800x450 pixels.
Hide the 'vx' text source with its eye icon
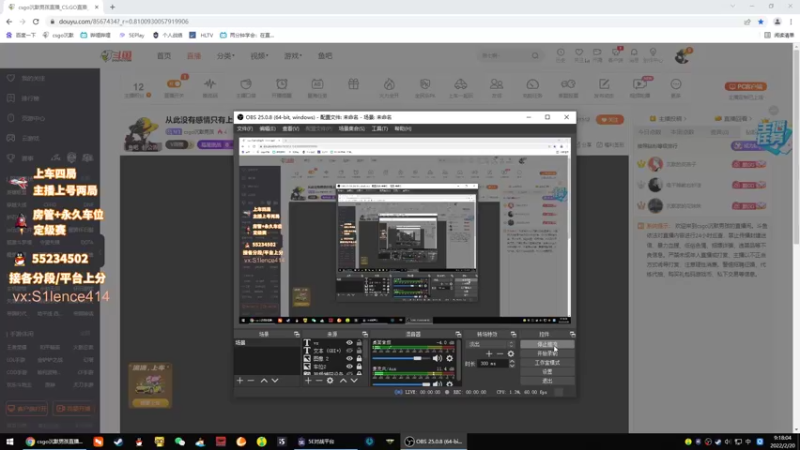[349, 343]
